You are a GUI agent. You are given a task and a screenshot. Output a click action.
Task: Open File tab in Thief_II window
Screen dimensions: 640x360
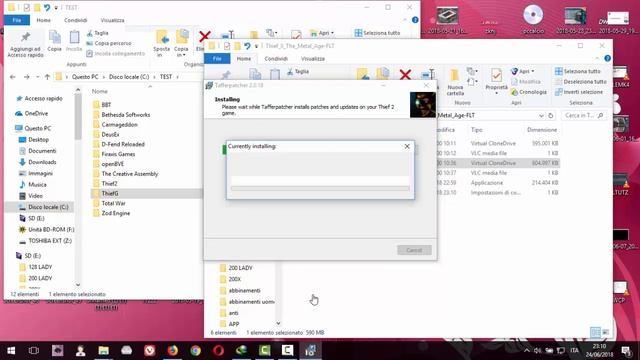pos(217,59)
